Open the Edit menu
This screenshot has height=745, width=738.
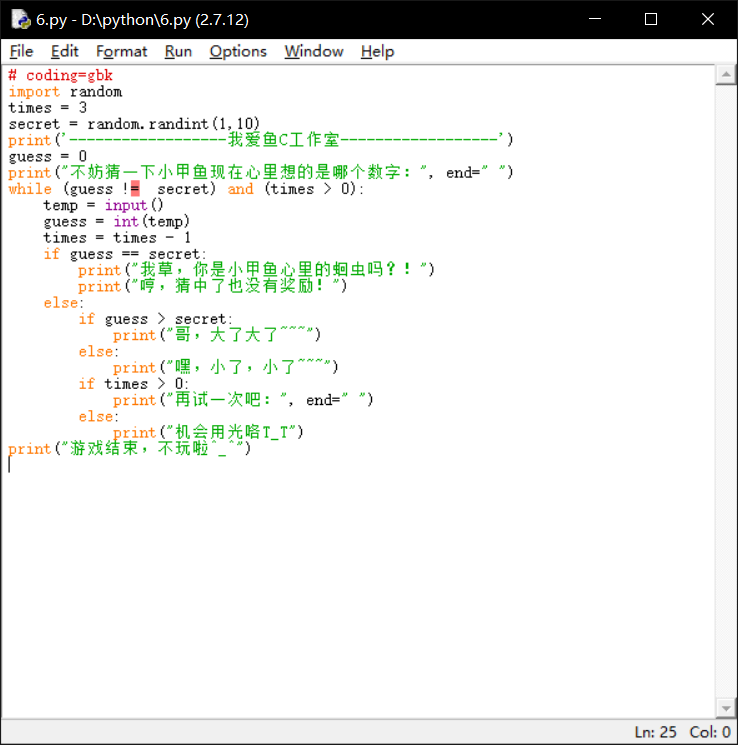click(65, 51)
